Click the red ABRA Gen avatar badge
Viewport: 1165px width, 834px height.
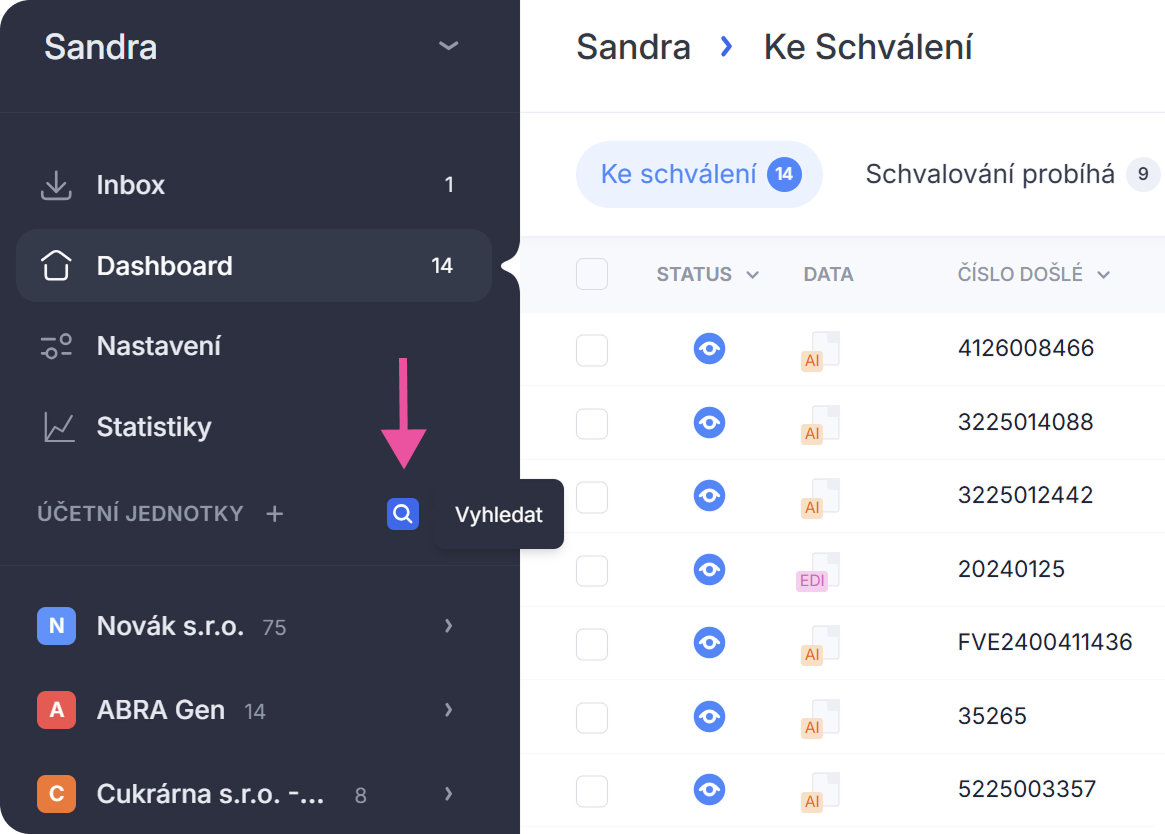[57, 710]
